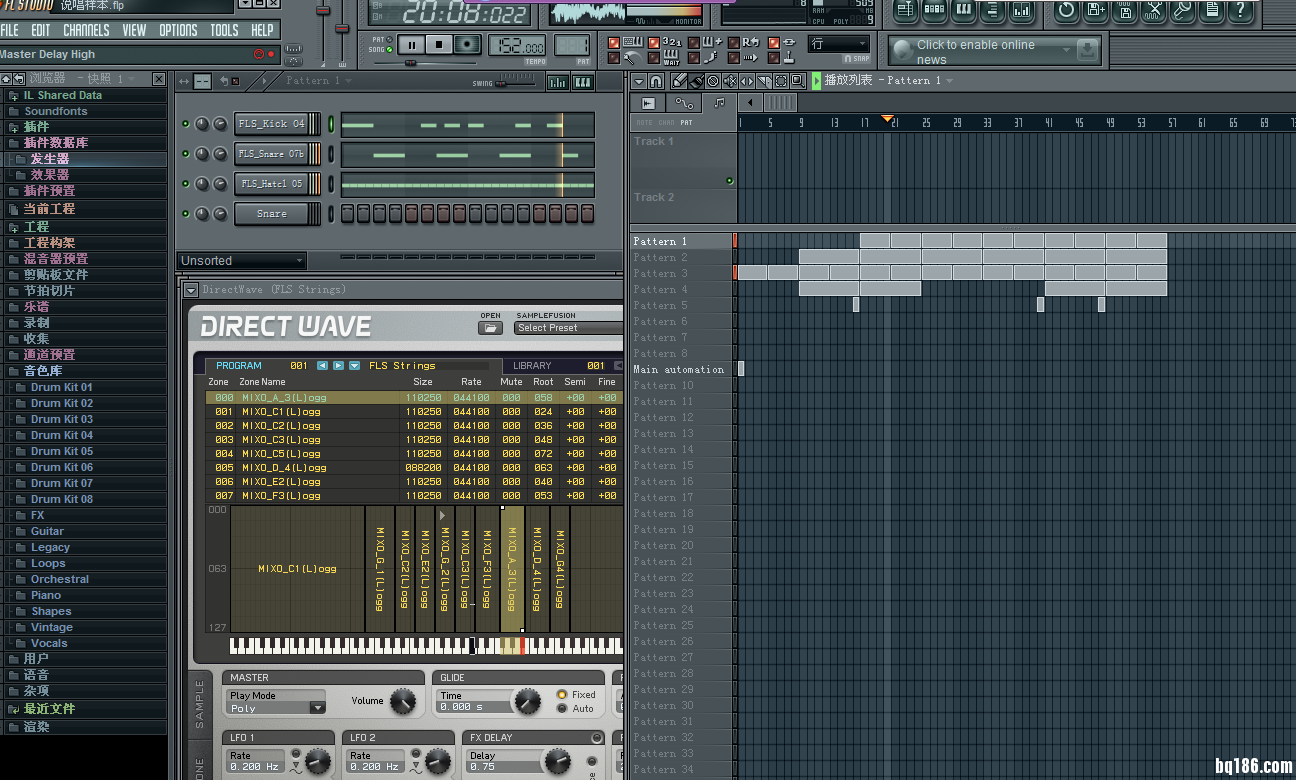Click the Record button in transport
Viewport: 1296px width, 780px height.
point(466,45)
